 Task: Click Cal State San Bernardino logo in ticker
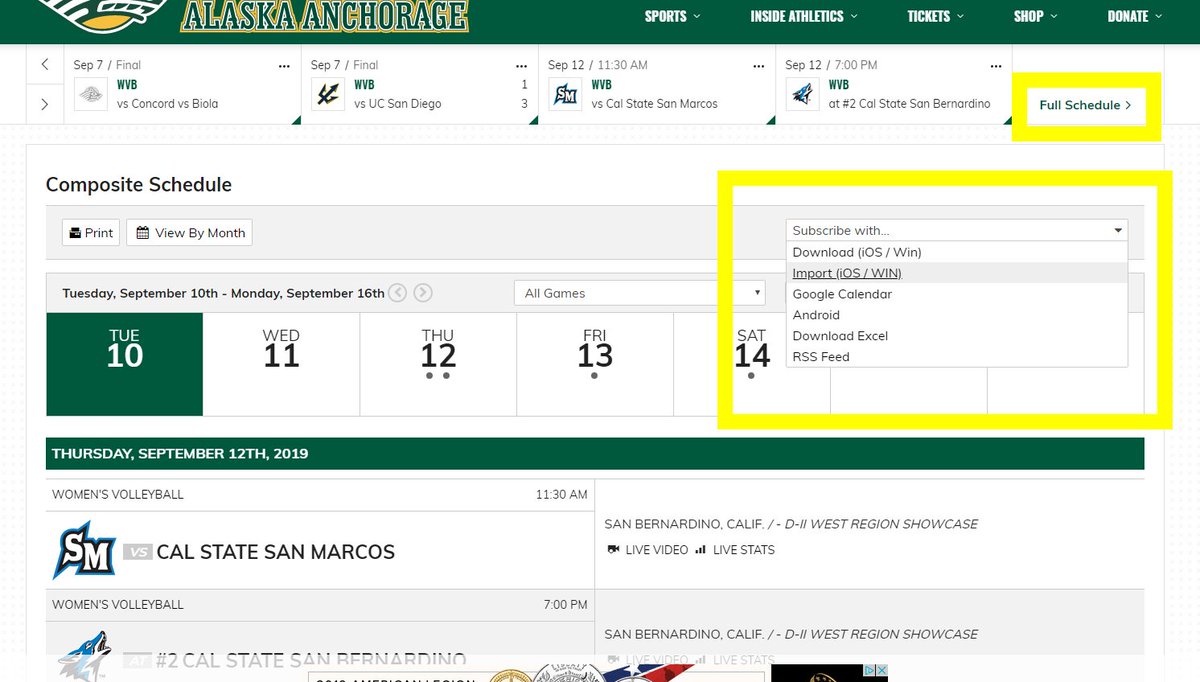point(803,95)
